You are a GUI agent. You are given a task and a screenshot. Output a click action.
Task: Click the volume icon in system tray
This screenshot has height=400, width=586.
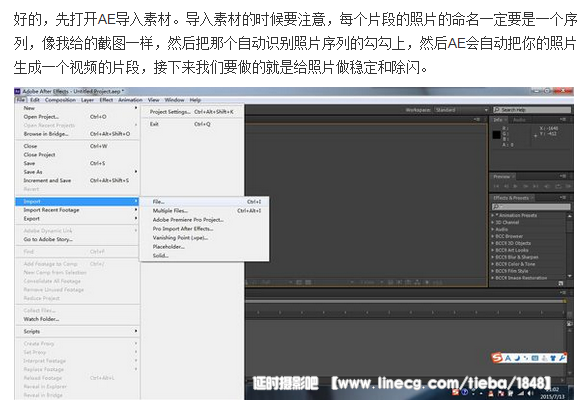(x=530, y=393)
